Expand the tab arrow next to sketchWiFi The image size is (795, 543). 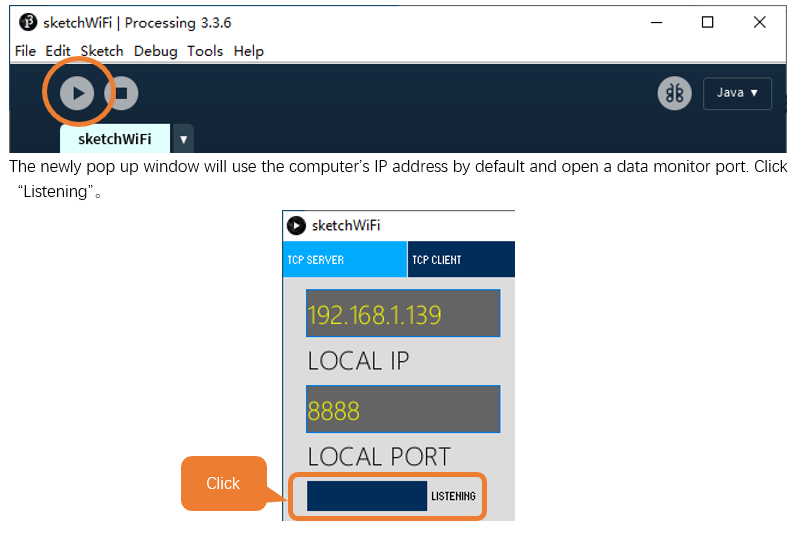coord(184,138)
